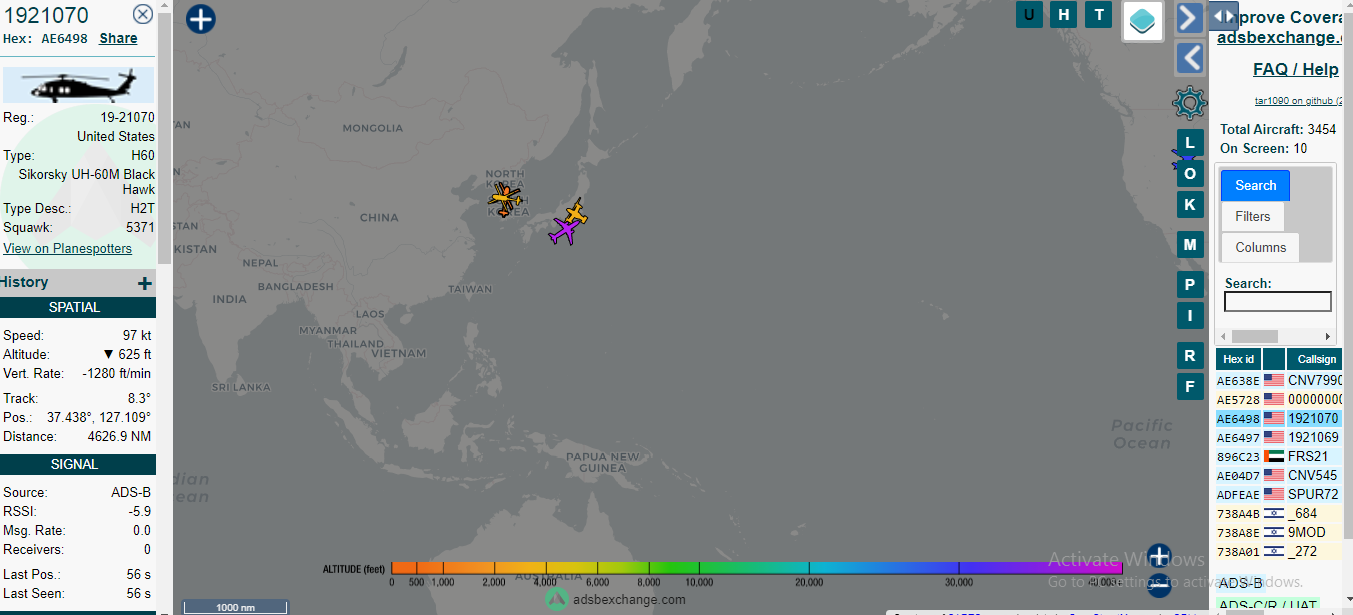Click the altitude color scale bar
Screen dimensions: 1353x615
click(x=757, y=568)
